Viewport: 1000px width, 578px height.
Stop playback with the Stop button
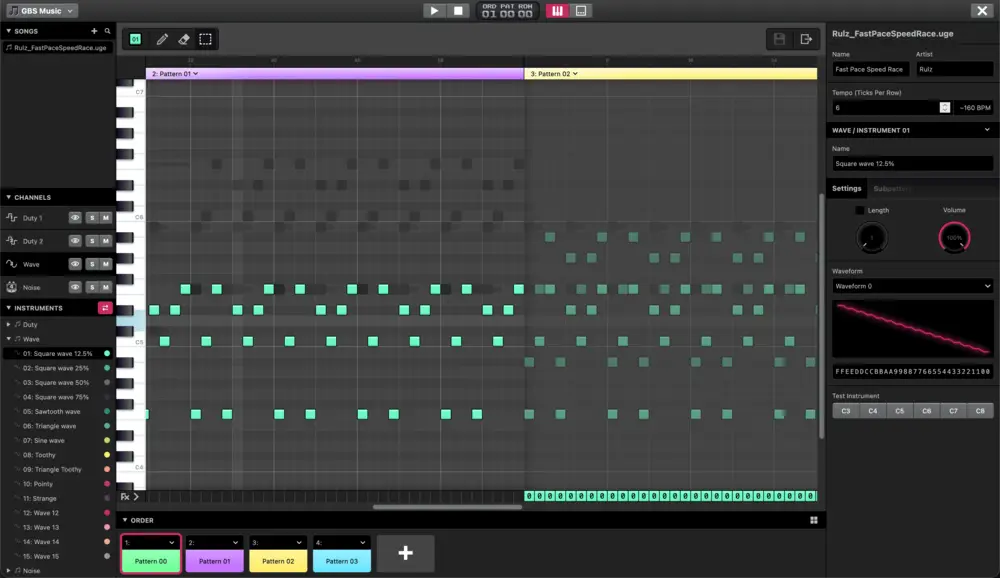pos(458,11)
